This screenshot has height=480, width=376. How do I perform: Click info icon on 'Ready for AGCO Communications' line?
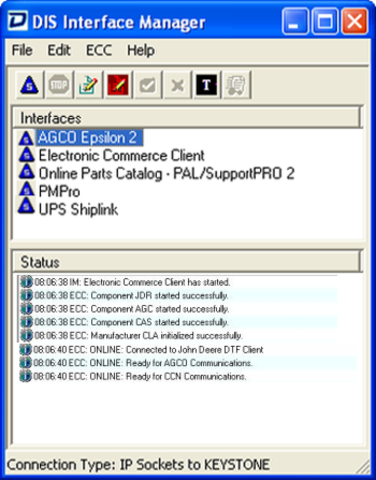click(25, 363)
